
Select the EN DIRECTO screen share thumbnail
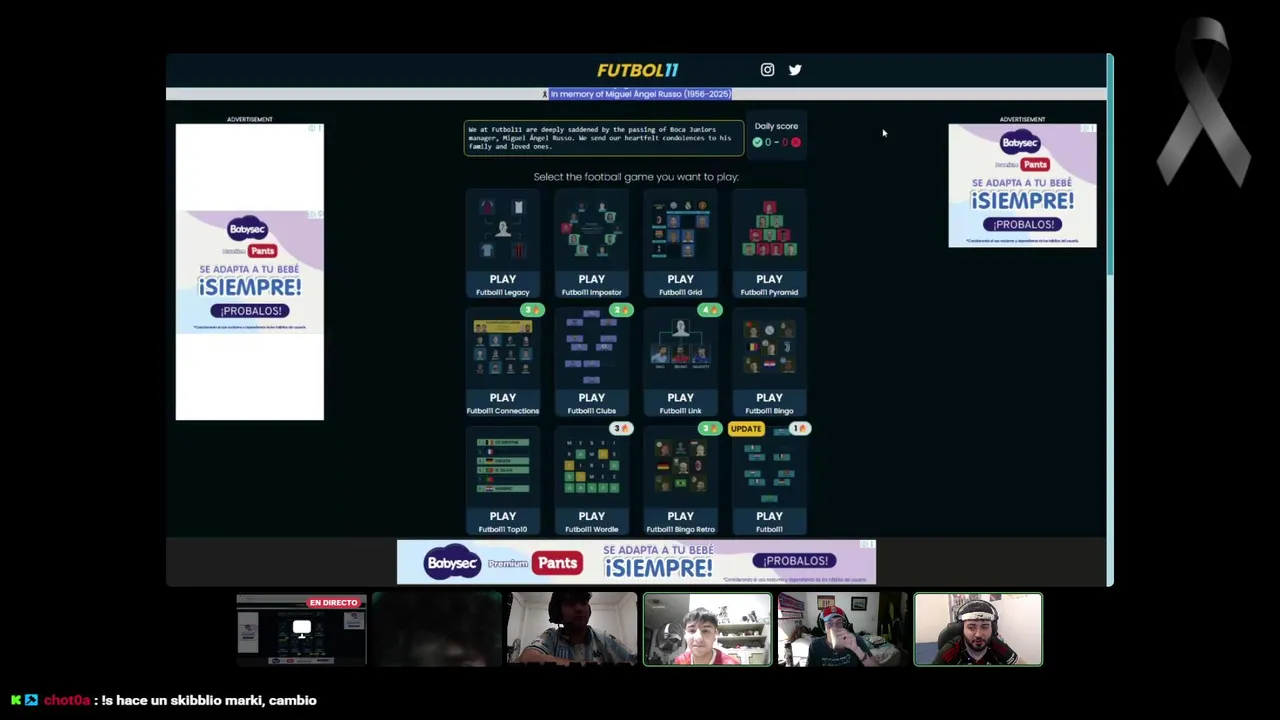[x=301, y=629]
